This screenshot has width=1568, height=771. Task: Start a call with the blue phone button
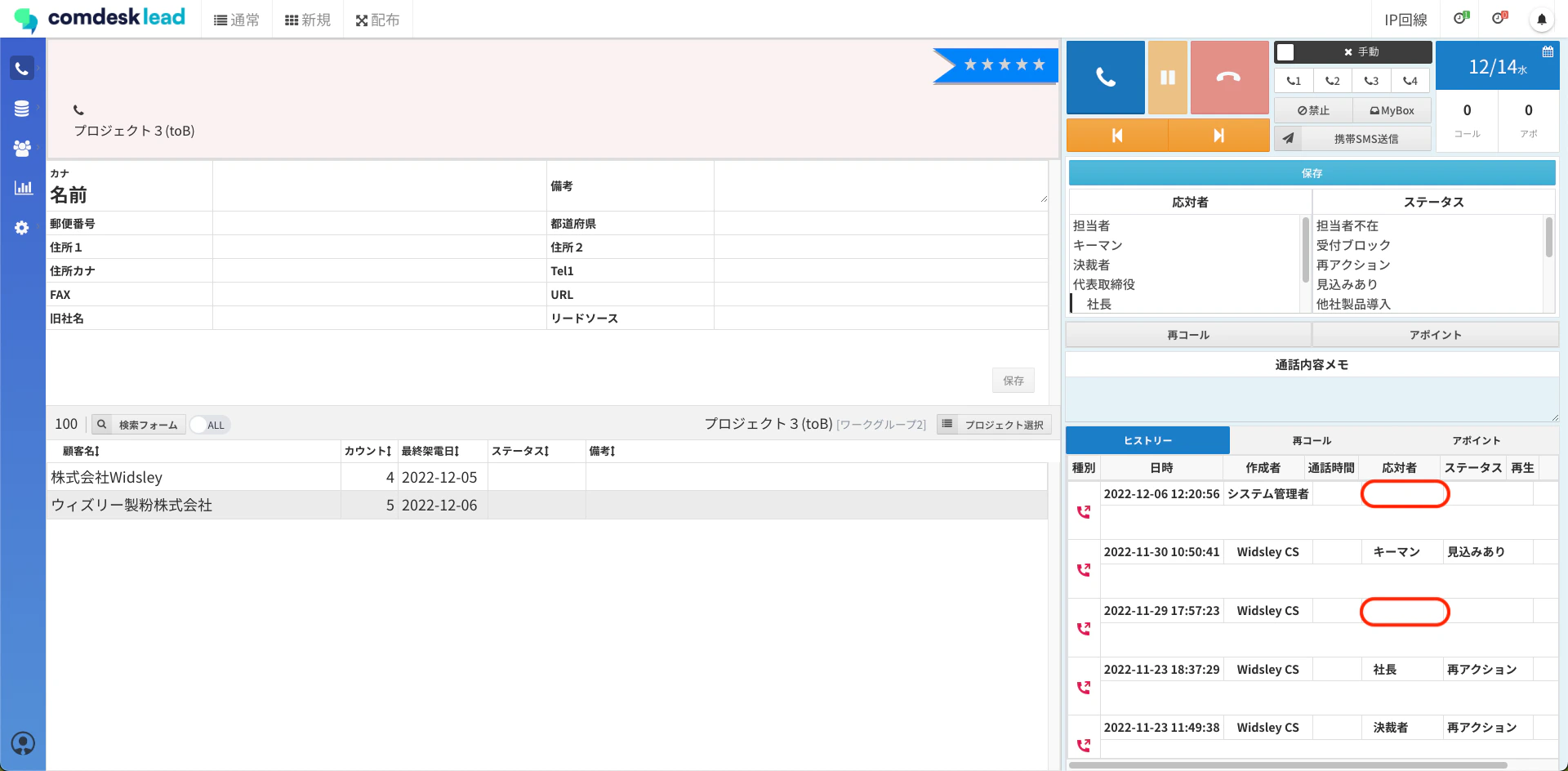tap(1106, 78)
